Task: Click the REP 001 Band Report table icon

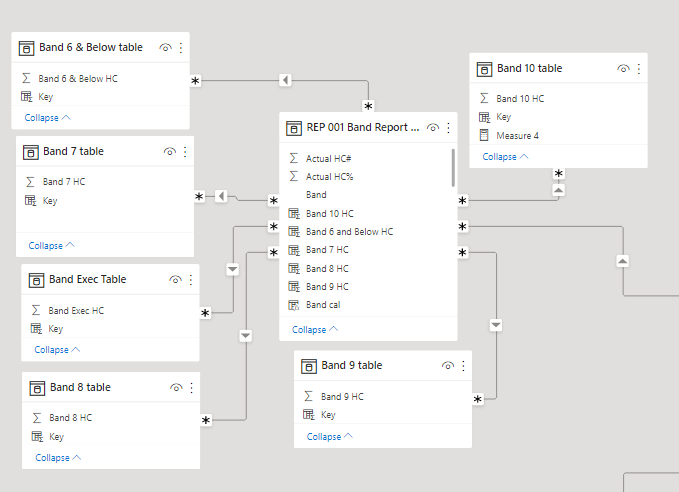Action: (294, 128)
